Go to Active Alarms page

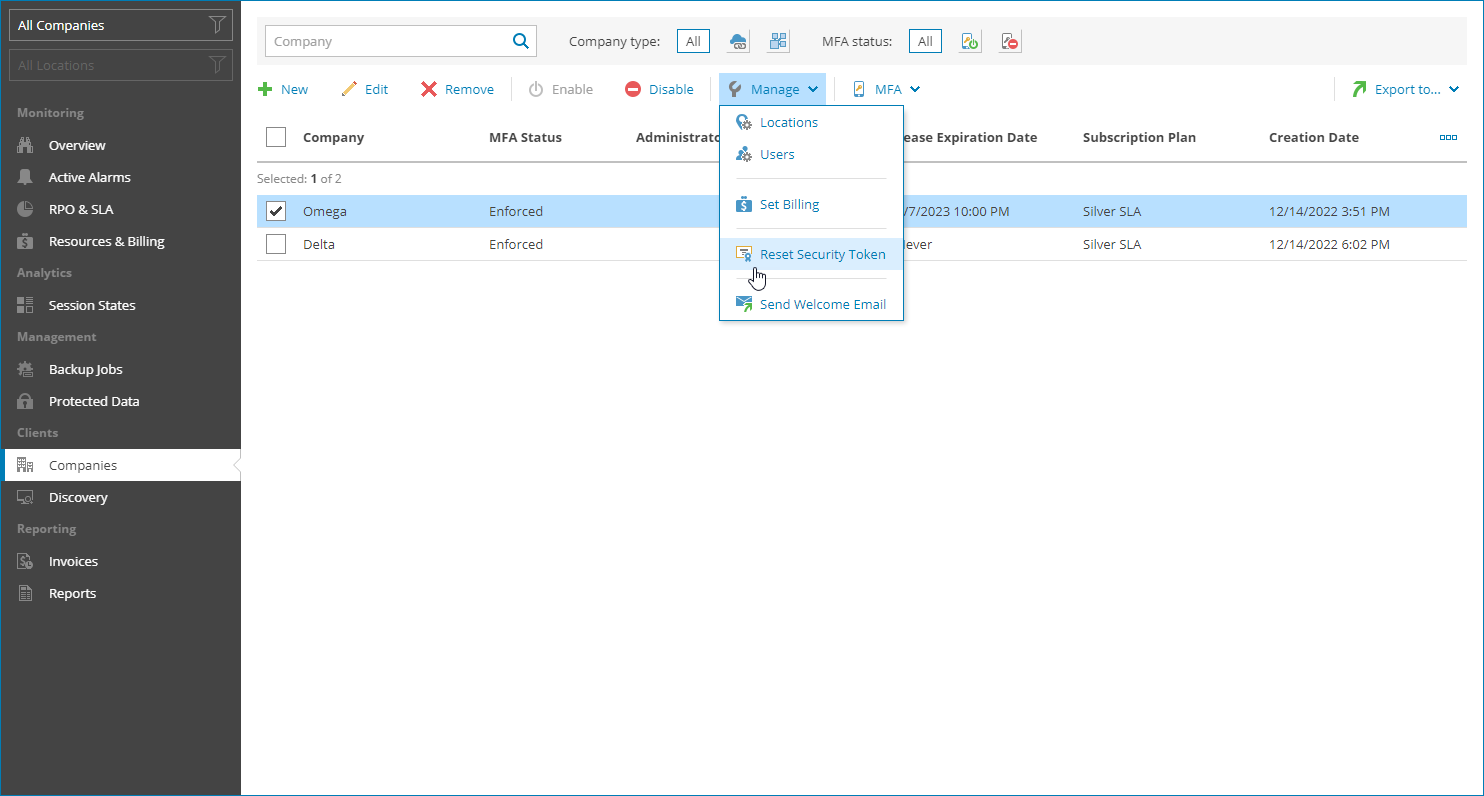pos(120,177)
